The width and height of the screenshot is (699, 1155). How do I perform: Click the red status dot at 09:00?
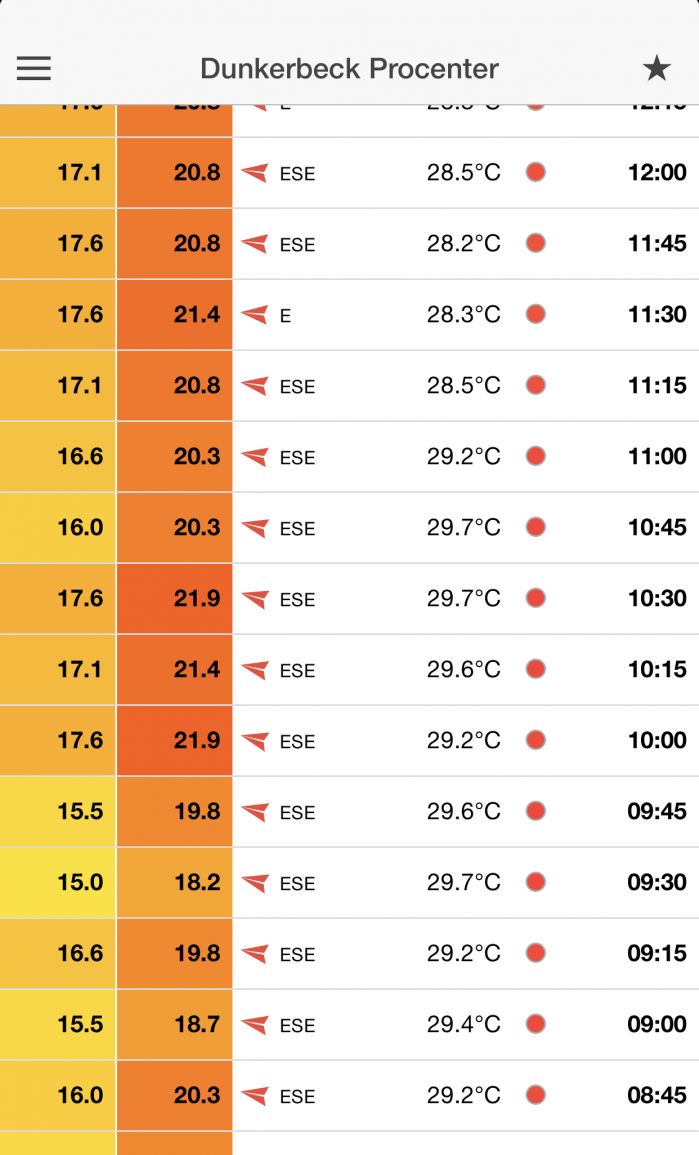(536, 1024)
